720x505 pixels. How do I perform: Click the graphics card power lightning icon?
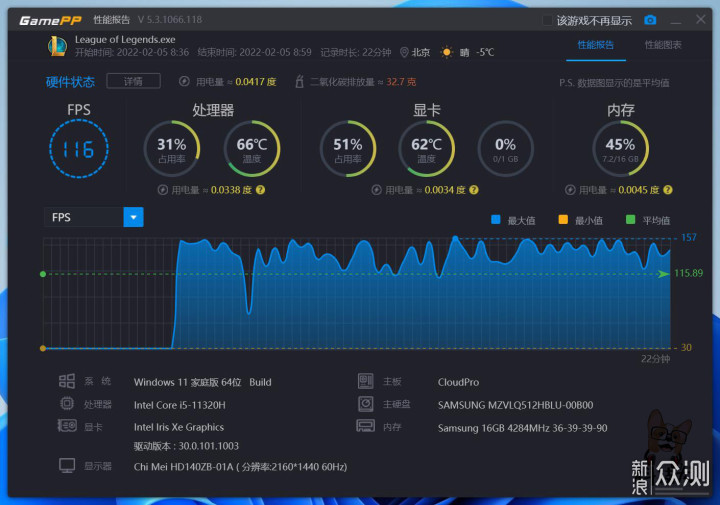pyautogui.click(x=376, y=190)
